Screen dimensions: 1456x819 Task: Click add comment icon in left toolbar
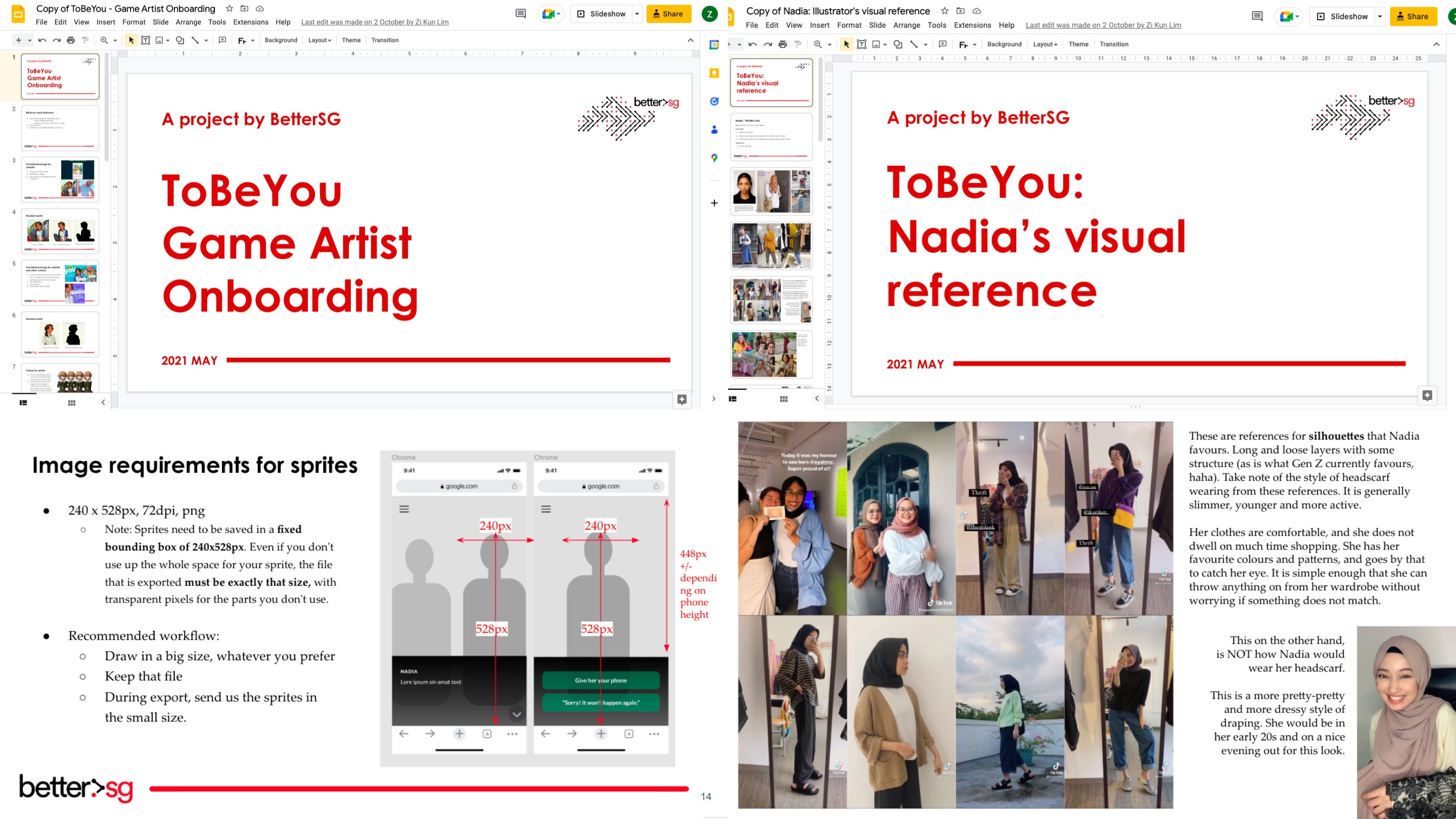click(222, 40)
